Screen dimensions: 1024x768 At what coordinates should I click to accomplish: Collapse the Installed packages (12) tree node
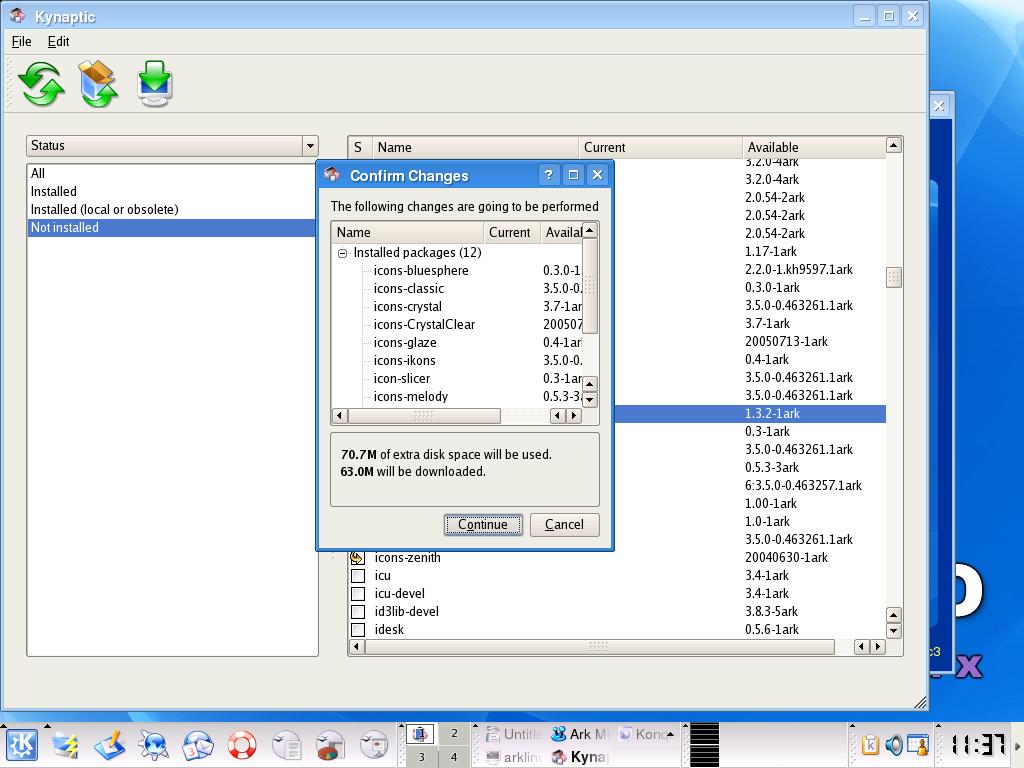pyautogui.click(x=342, y=253)
